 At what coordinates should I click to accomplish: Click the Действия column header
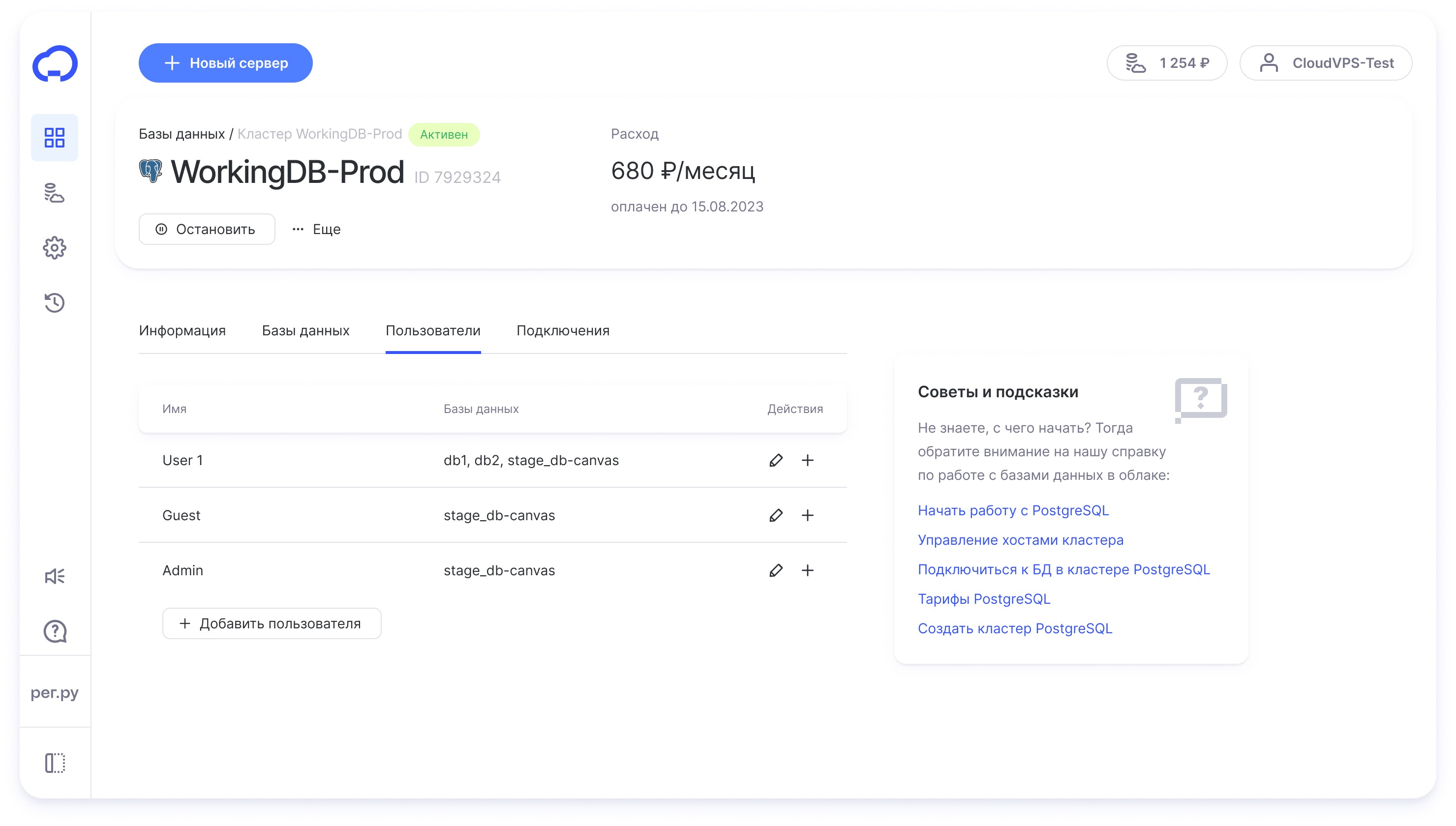[x=795, y=409]
